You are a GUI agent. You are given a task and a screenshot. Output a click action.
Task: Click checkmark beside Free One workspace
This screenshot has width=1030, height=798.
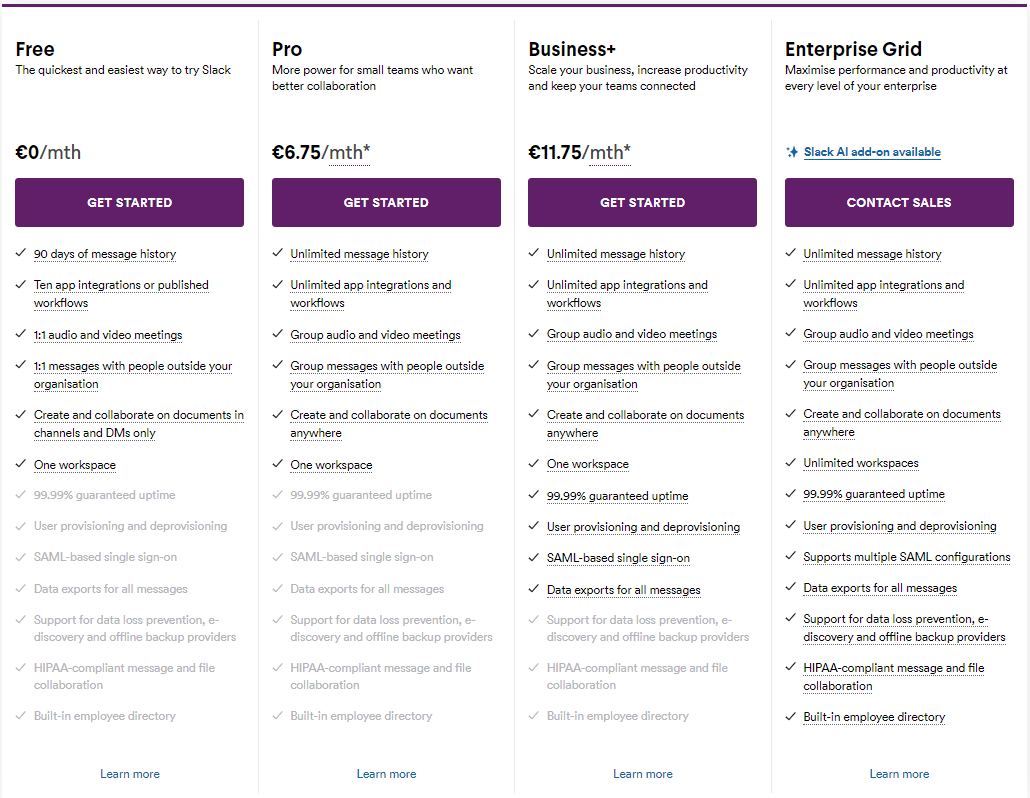tap(22, 464)
